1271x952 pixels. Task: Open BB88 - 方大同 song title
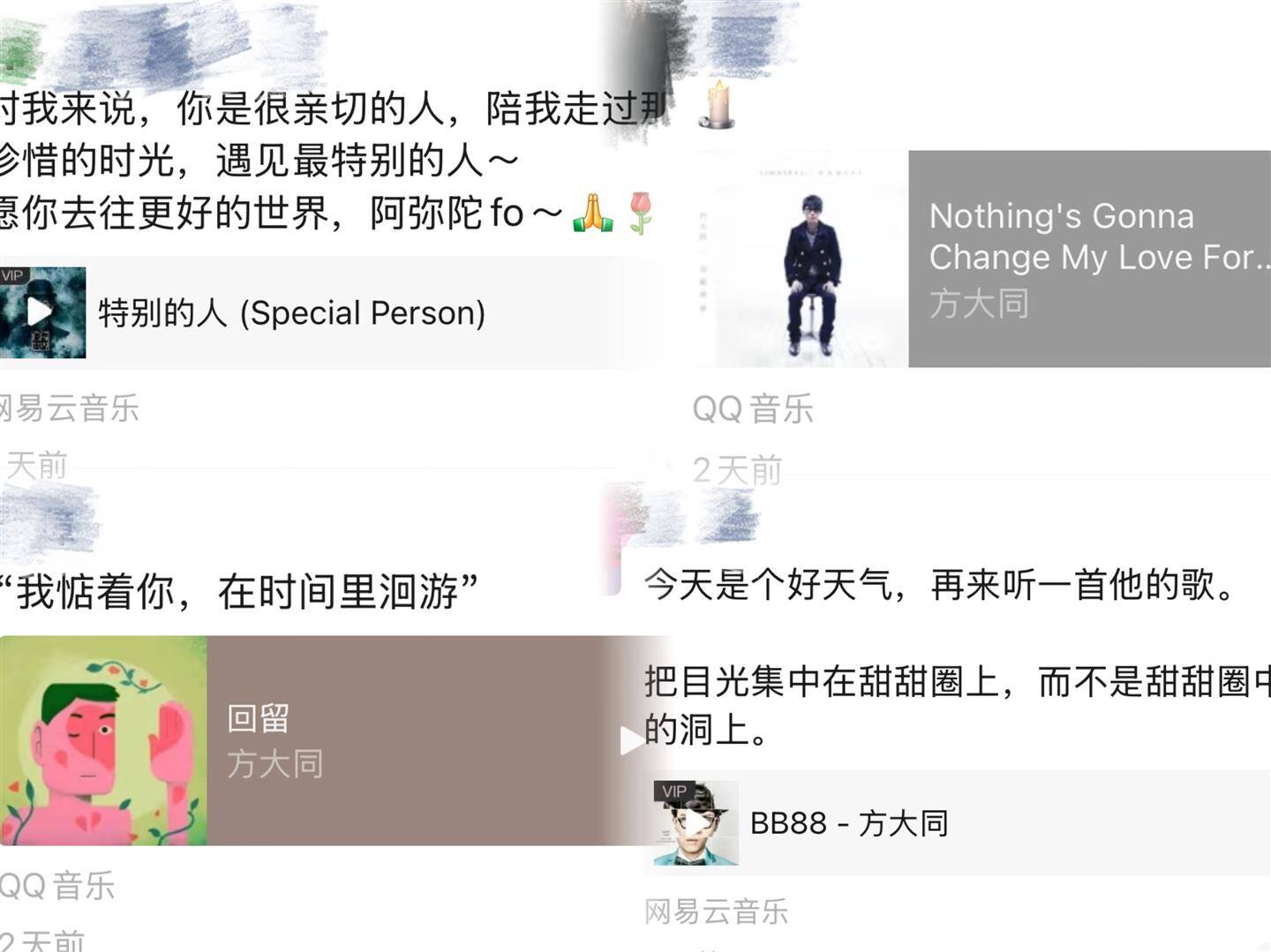point(849,823)
